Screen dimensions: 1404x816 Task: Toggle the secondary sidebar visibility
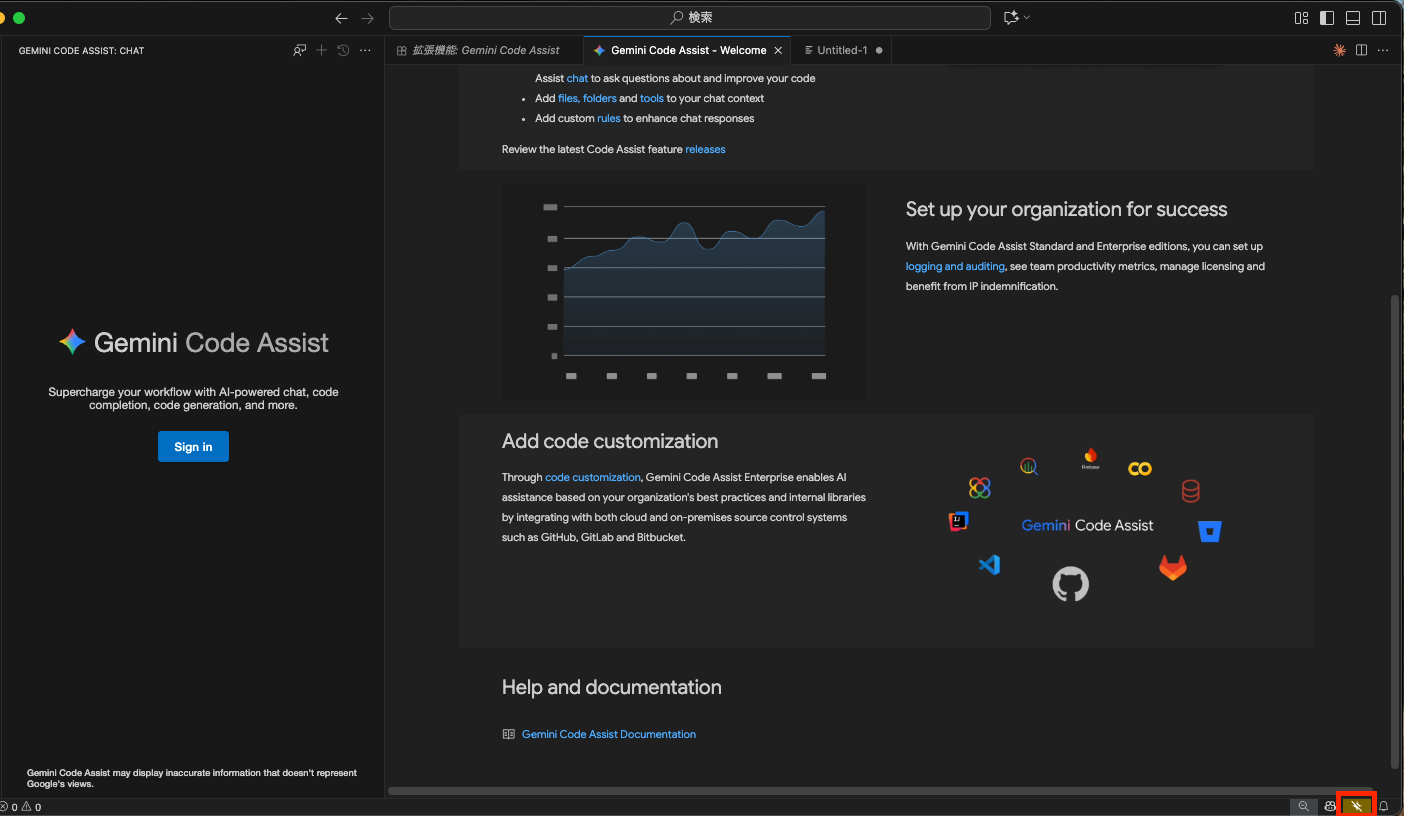(1379, 18)
